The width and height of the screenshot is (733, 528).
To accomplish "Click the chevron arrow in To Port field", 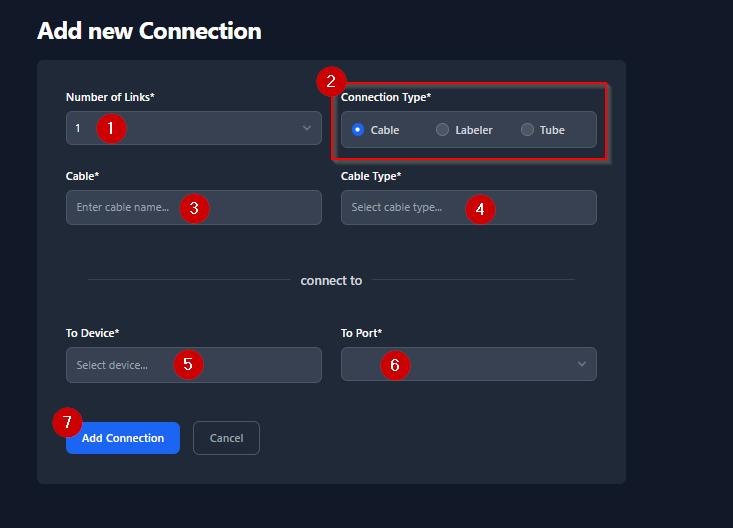I will click(x=582, y=364).
